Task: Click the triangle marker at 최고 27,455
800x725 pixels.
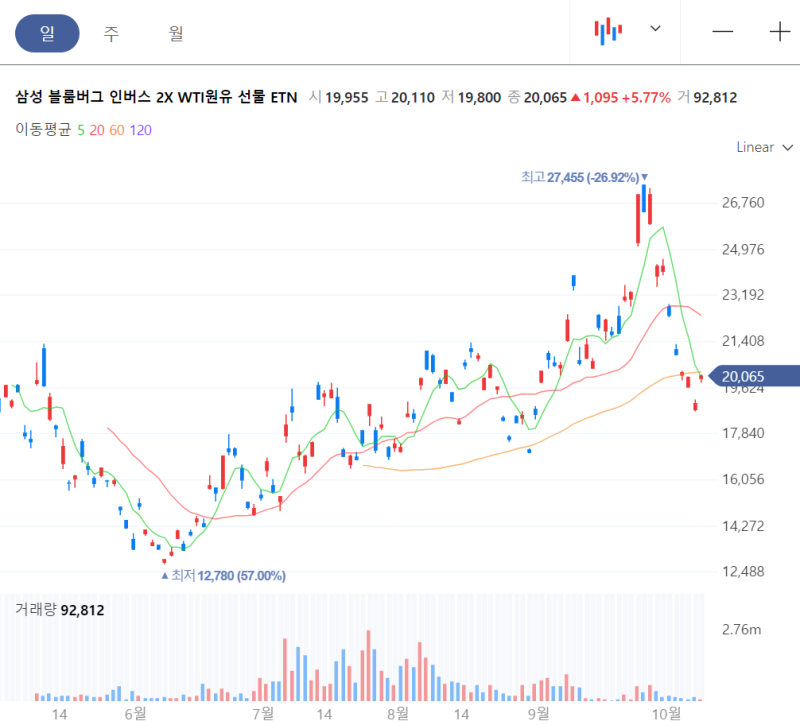Action: [644, 179]
